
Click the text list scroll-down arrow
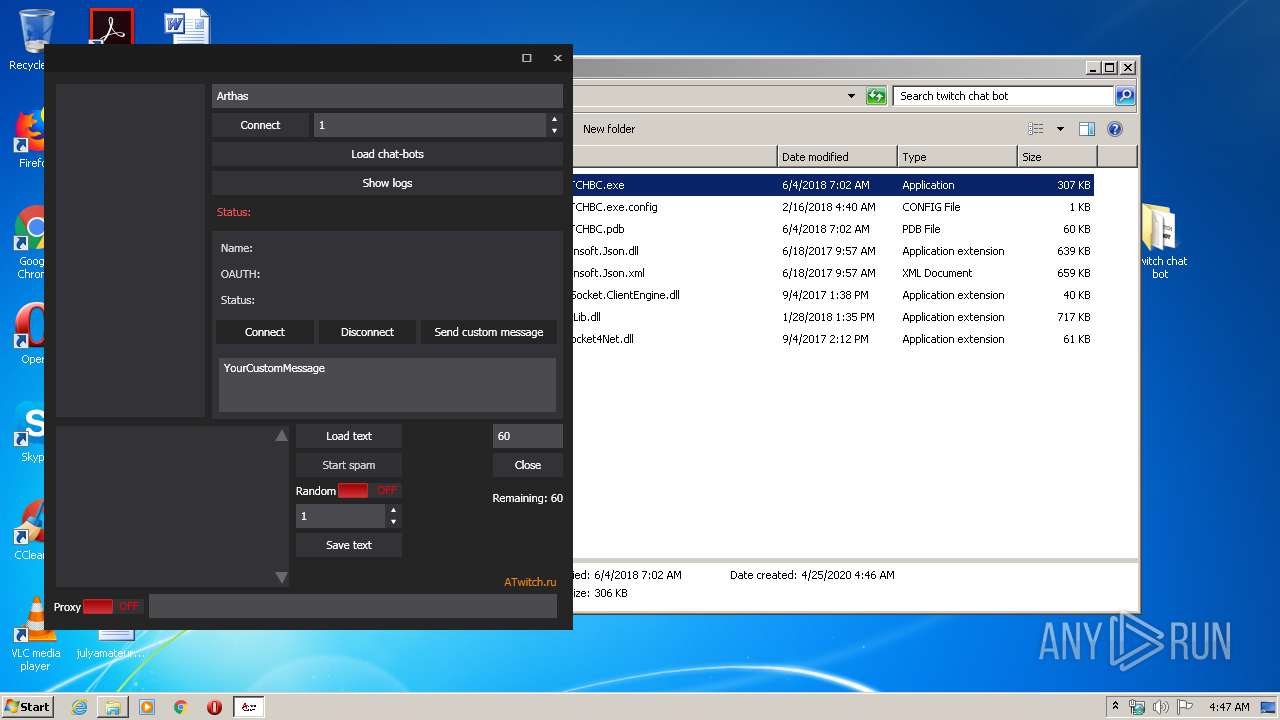tap(281, 577)
